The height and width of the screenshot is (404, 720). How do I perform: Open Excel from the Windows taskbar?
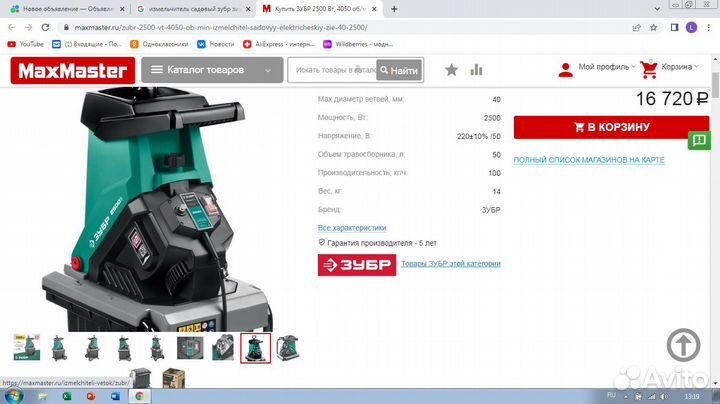click(66, 396)
